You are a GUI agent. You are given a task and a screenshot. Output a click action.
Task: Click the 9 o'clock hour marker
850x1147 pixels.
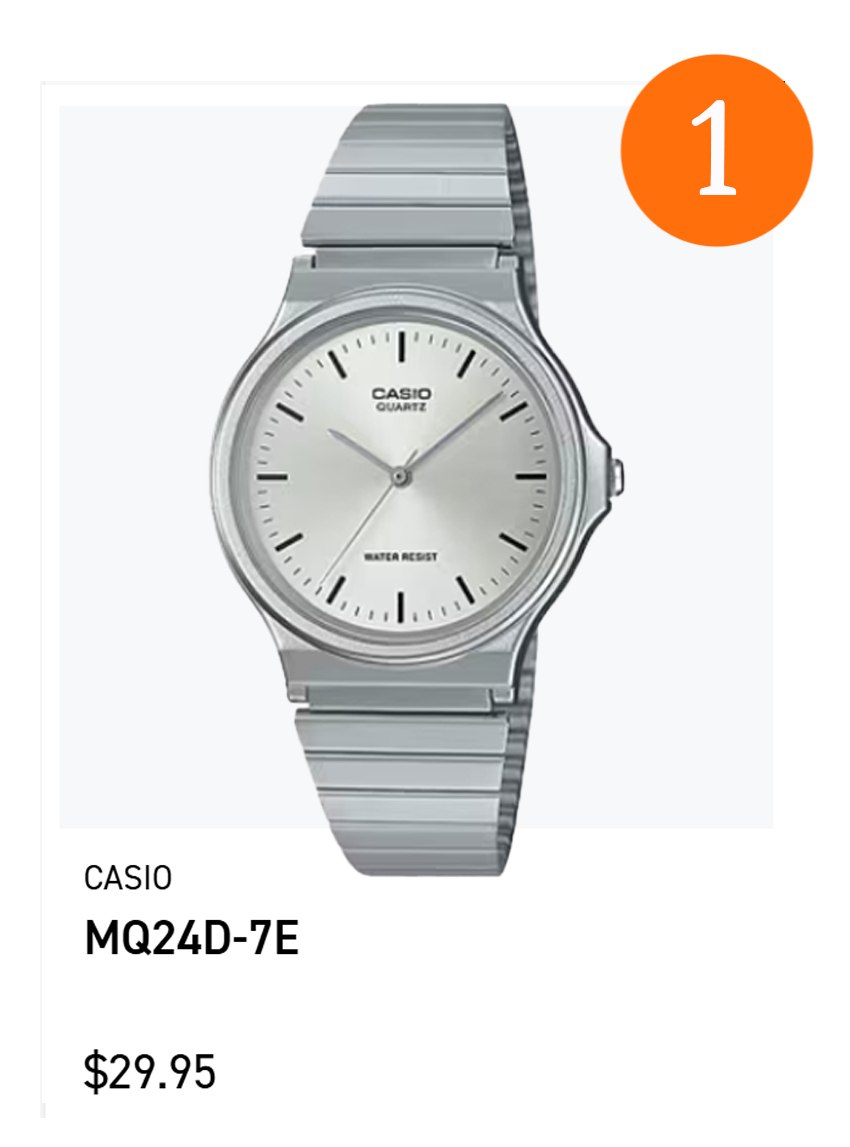(271, 476)
